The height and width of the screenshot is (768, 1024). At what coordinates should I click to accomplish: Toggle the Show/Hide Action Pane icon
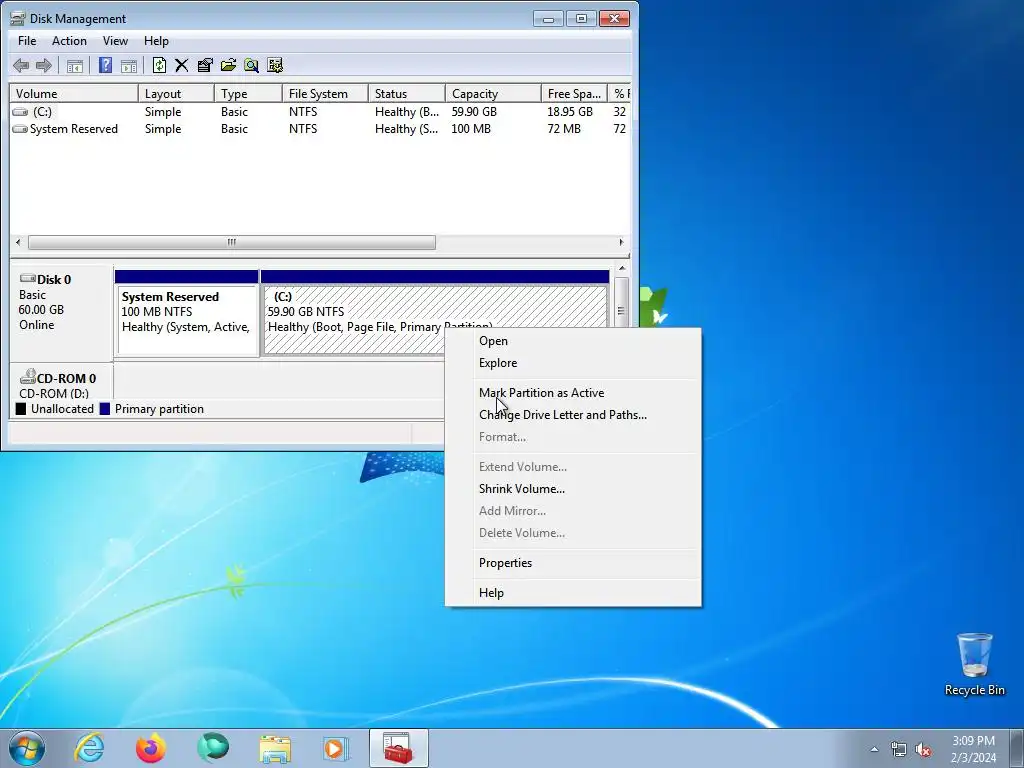coord(129,65)
